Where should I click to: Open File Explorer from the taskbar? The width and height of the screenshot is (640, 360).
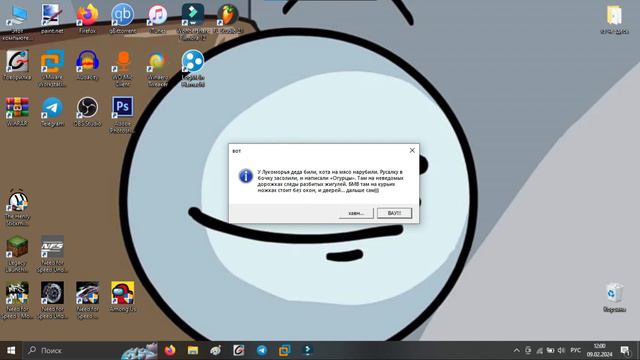[x=193, y=350]
